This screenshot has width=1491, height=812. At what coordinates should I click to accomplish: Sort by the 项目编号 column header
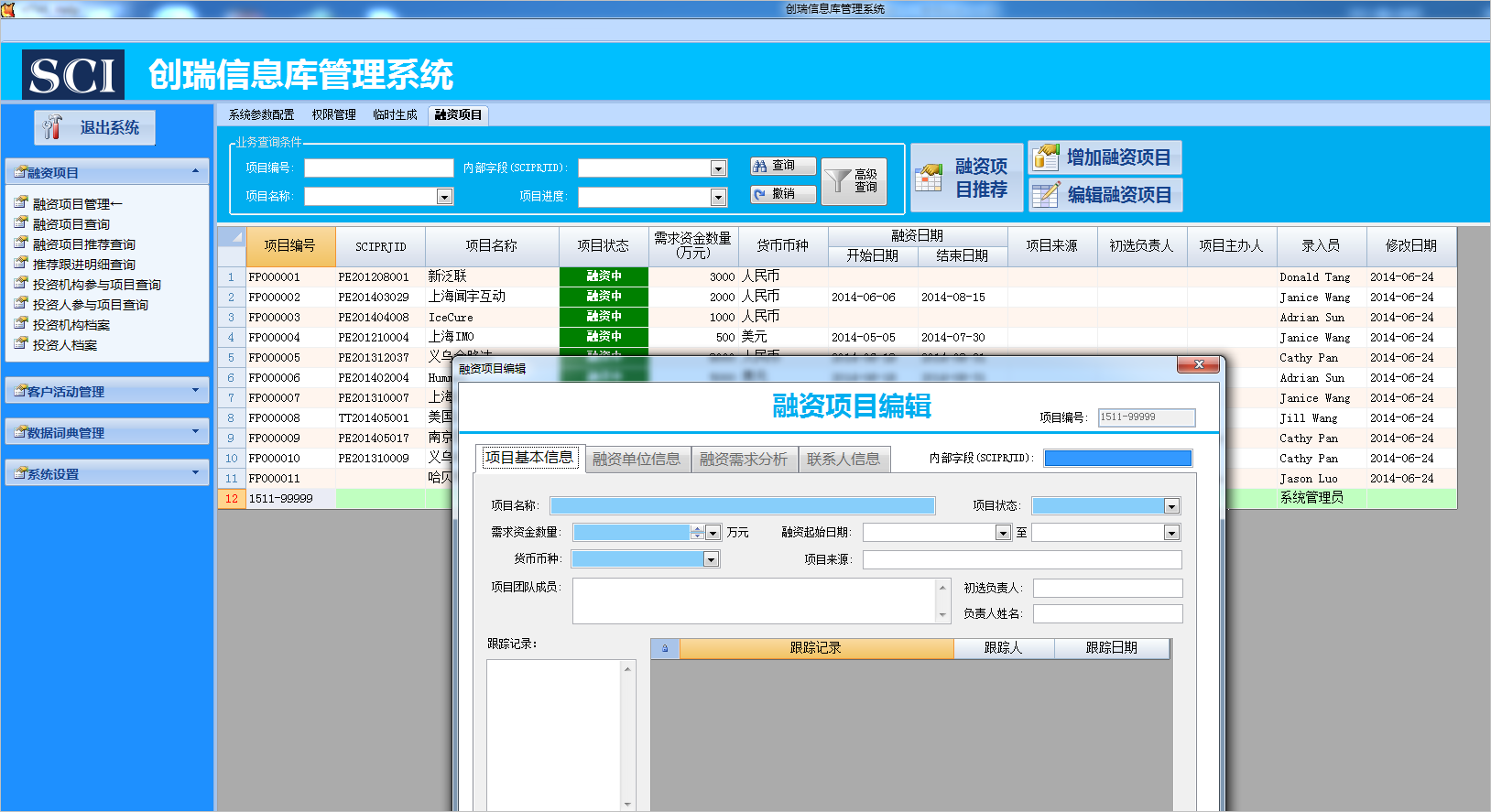coord(290,245)
